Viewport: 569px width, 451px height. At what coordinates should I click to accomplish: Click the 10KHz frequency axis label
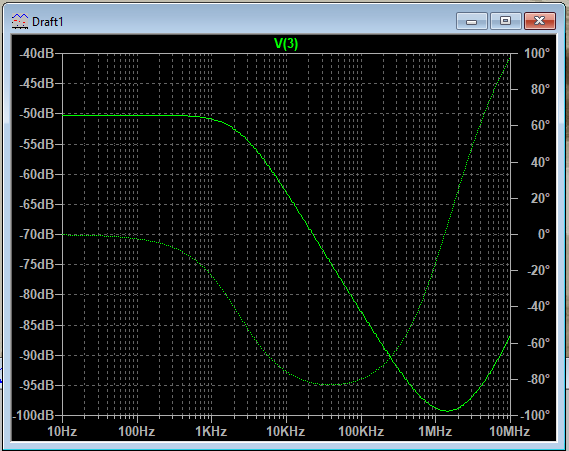(286, 431)
